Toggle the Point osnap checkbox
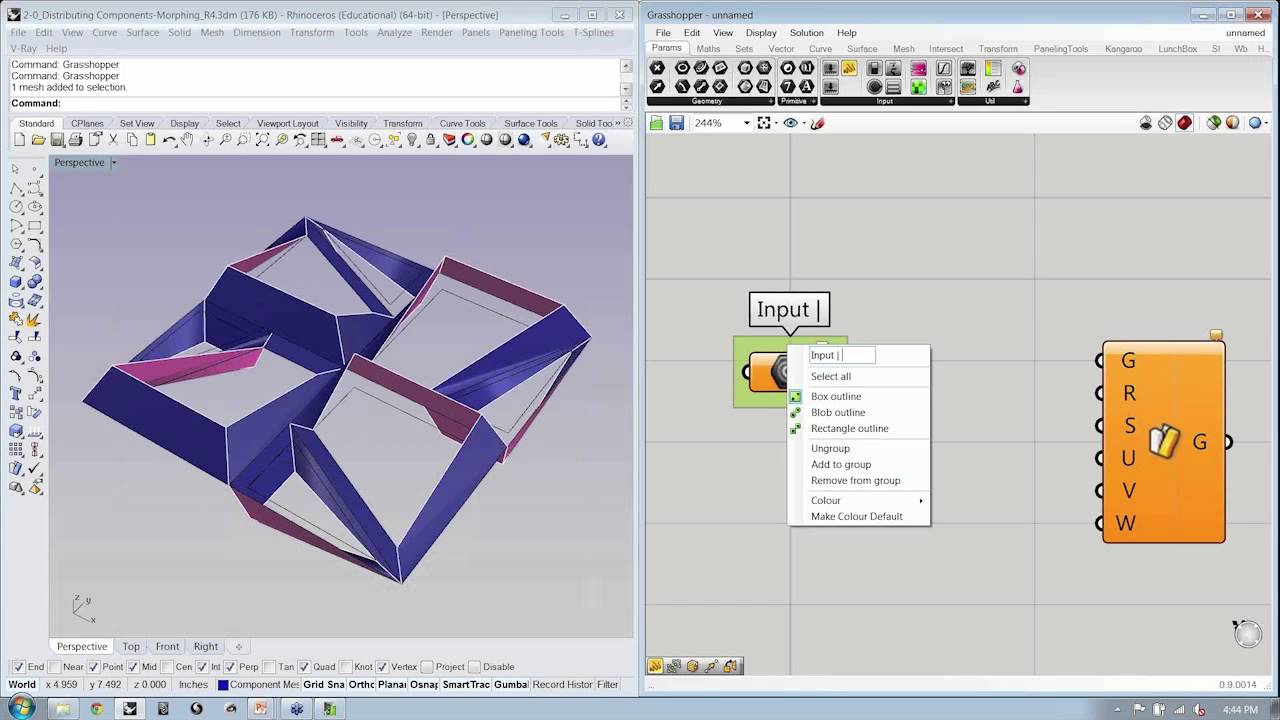The image size is (1280, 720). click(93, 667)
